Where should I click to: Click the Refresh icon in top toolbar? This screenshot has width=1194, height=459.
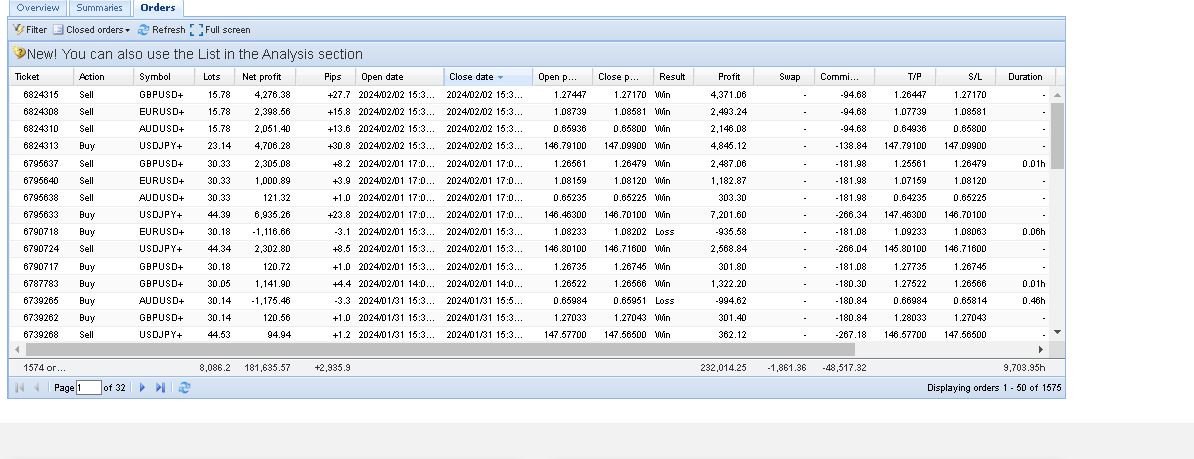(x=144, y=30)
